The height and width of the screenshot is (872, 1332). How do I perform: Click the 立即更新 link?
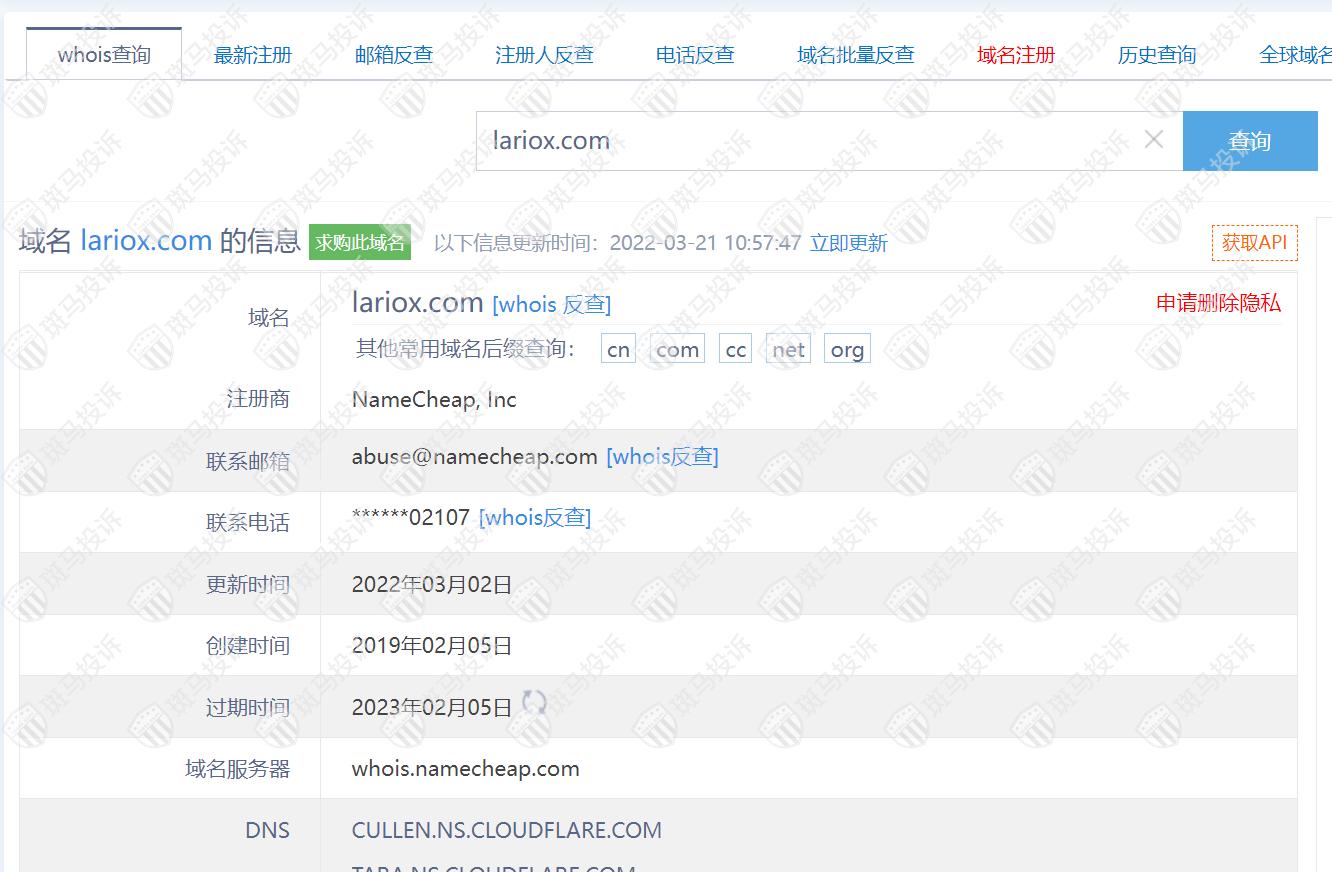(848, 243)
